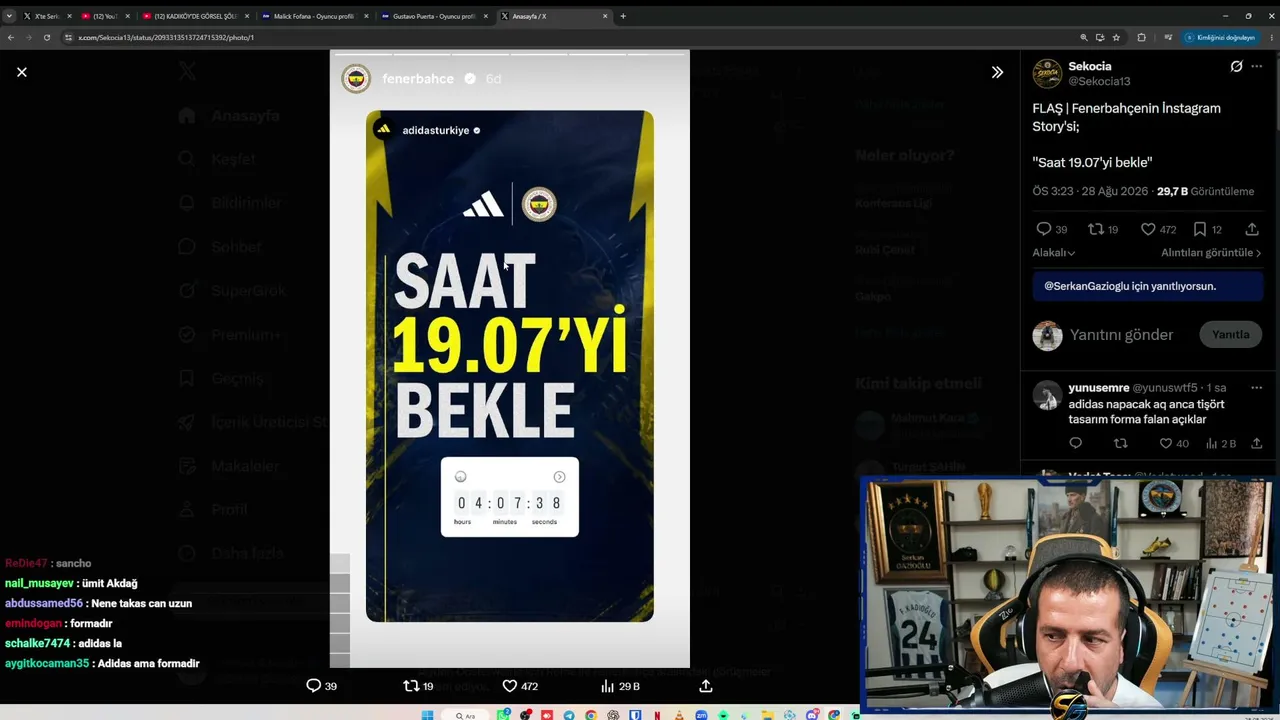Switch to the Gustavo Puerta tab
Image resolution: width=1280 pixels, height=720 pixels.
[434, 16]
